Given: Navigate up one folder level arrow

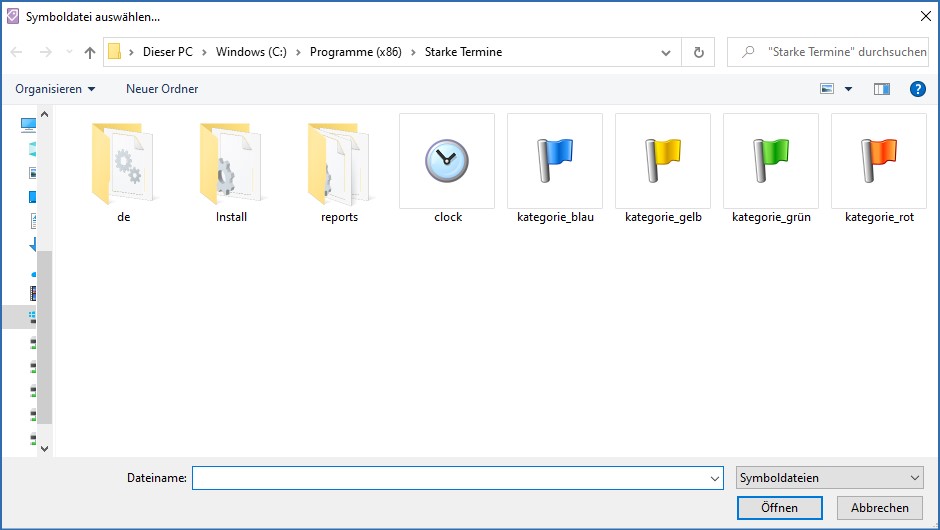Looking at the screenshot, I should click(90, 52).
